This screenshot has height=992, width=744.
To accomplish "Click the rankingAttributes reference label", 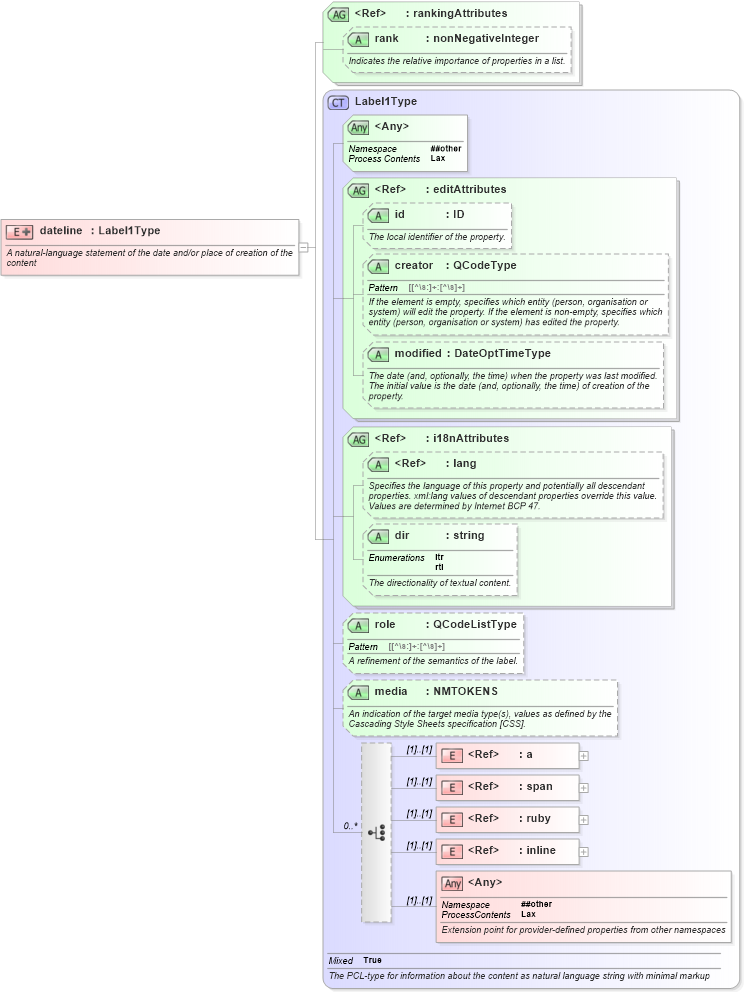I will coord(460,13).
